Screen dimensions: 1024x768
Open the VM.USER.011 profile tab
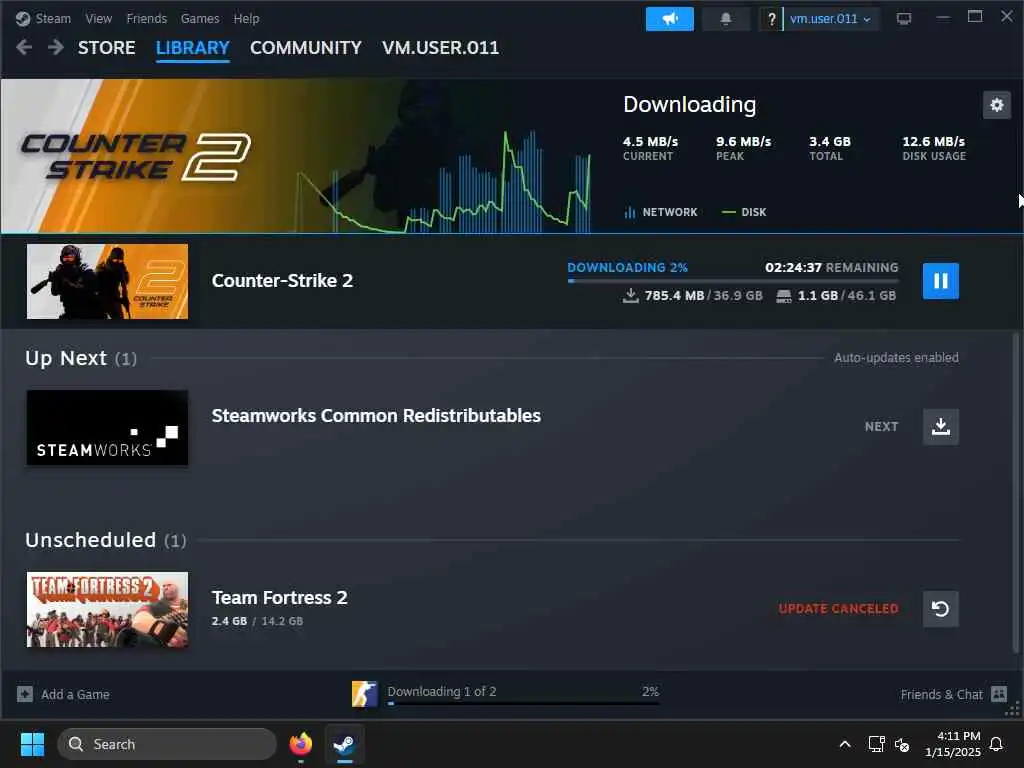coord(440,48)
